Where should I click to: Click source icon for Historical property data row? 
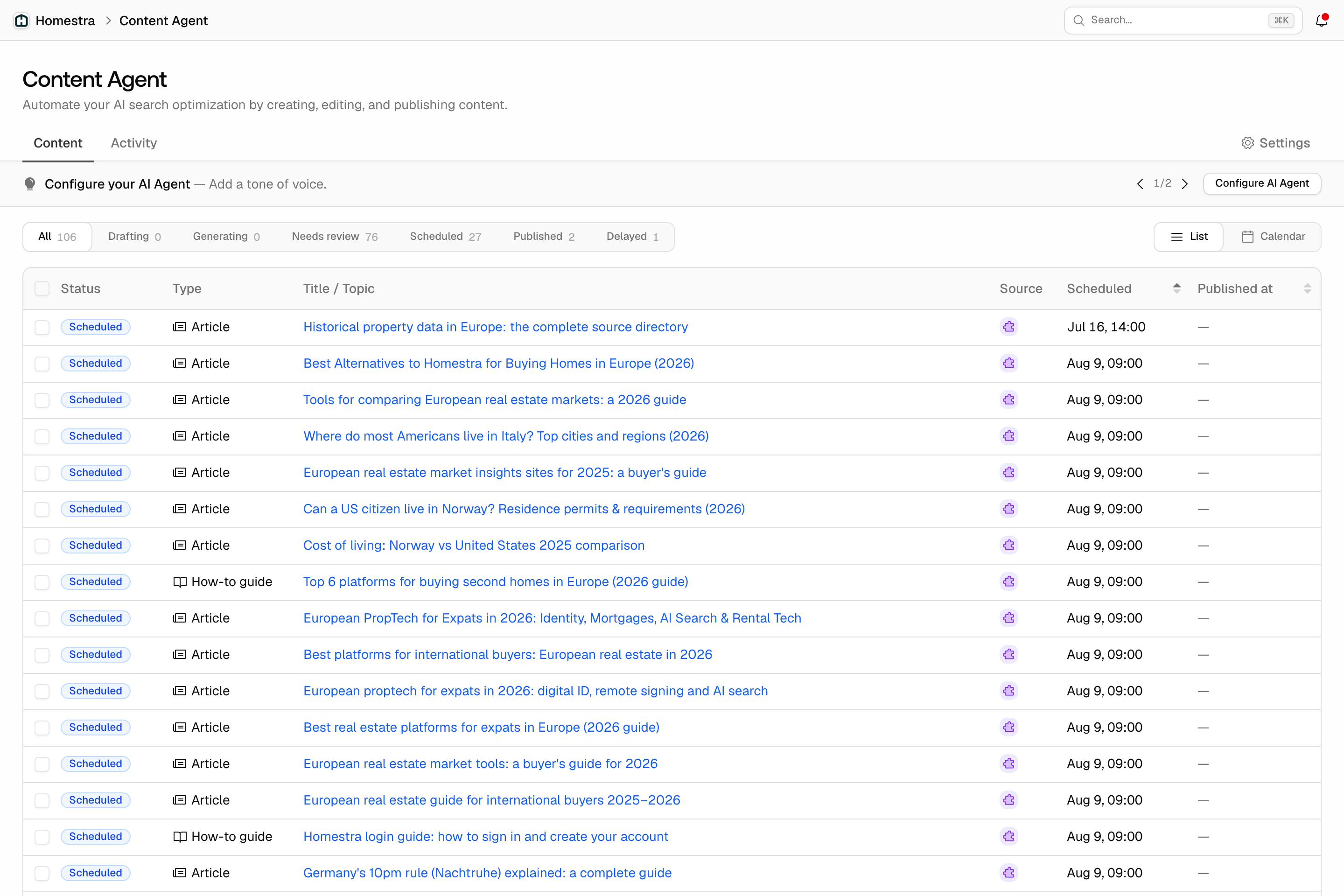1008,327
